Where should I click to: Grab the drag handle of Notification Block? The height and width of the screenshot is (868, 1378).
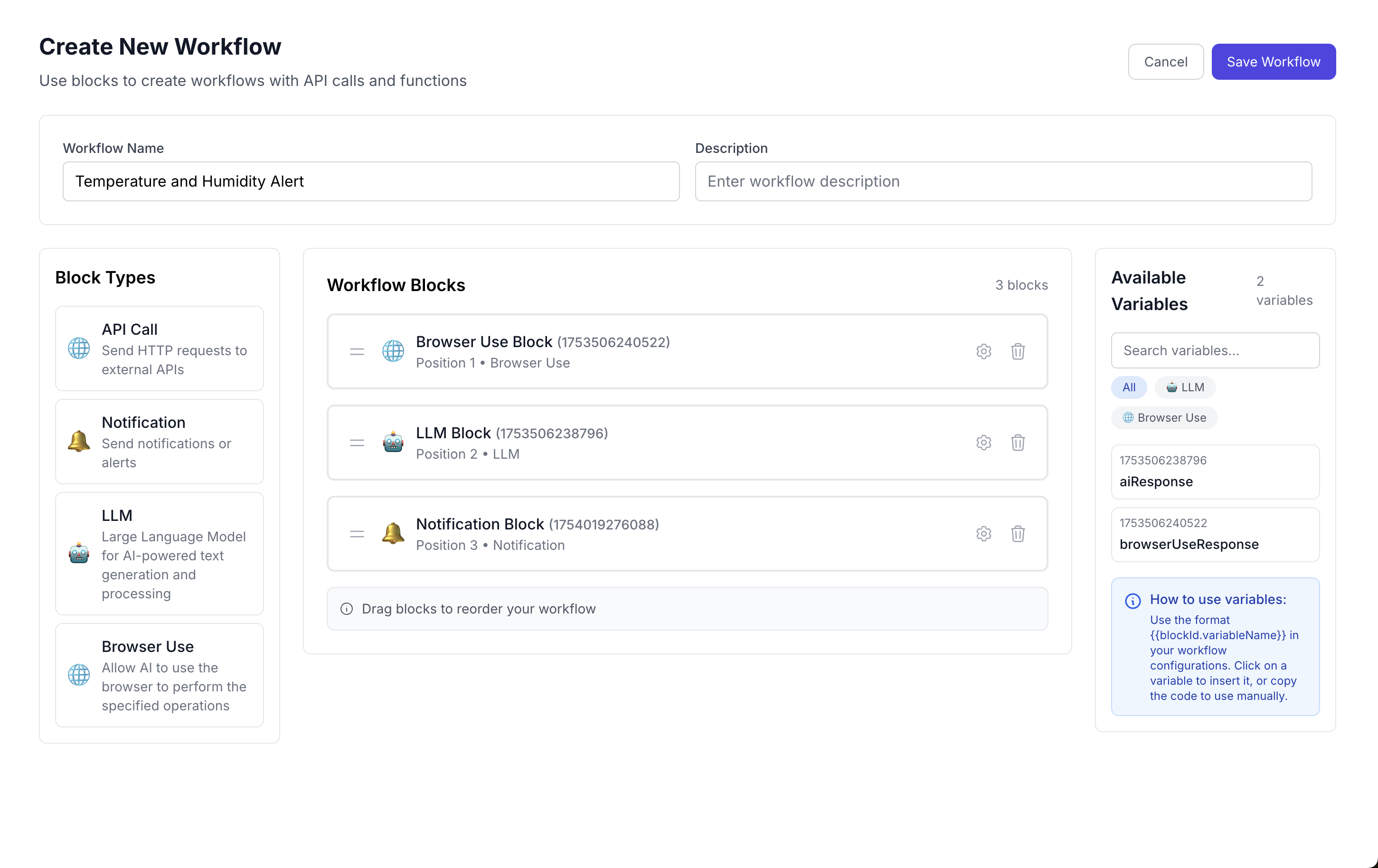[x=357, y=534]
